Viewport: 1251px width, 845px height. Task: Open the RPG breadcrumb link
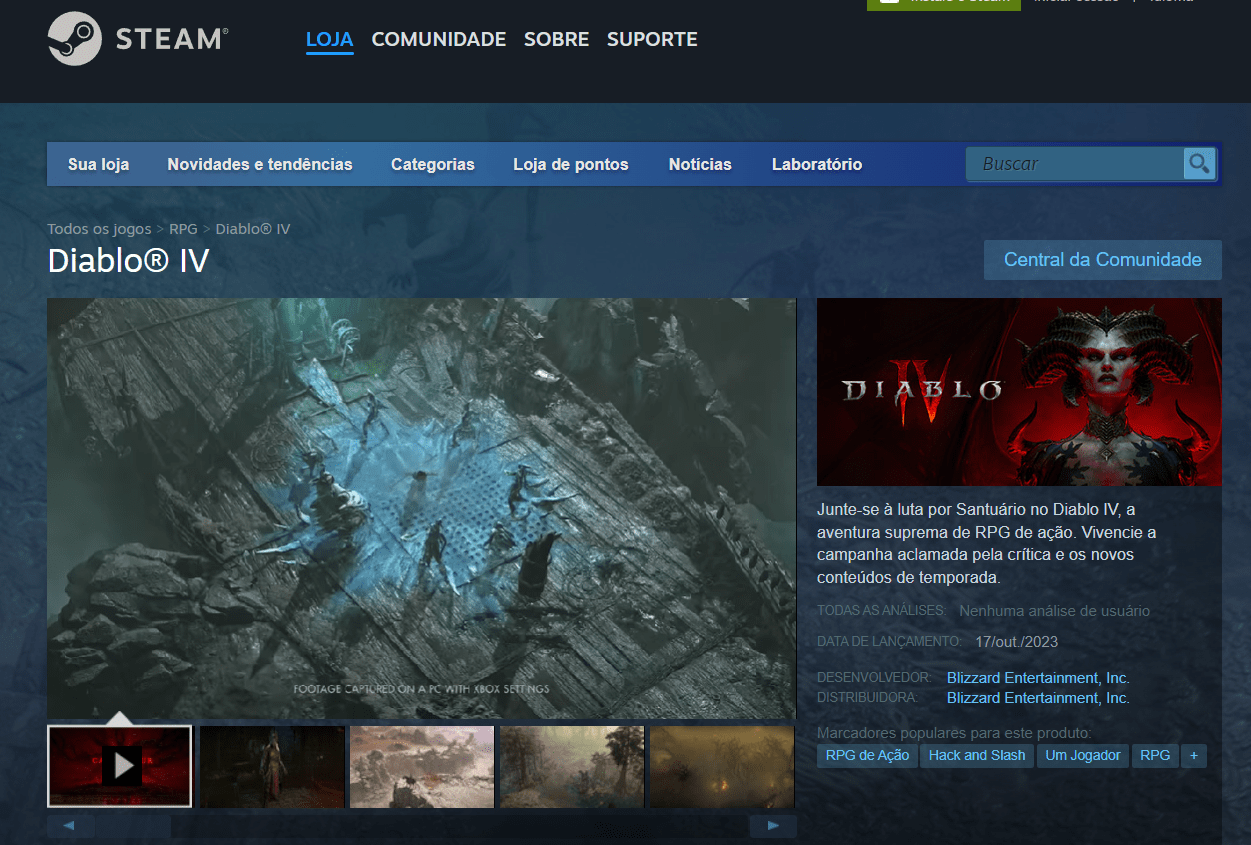tap(183, 228)
